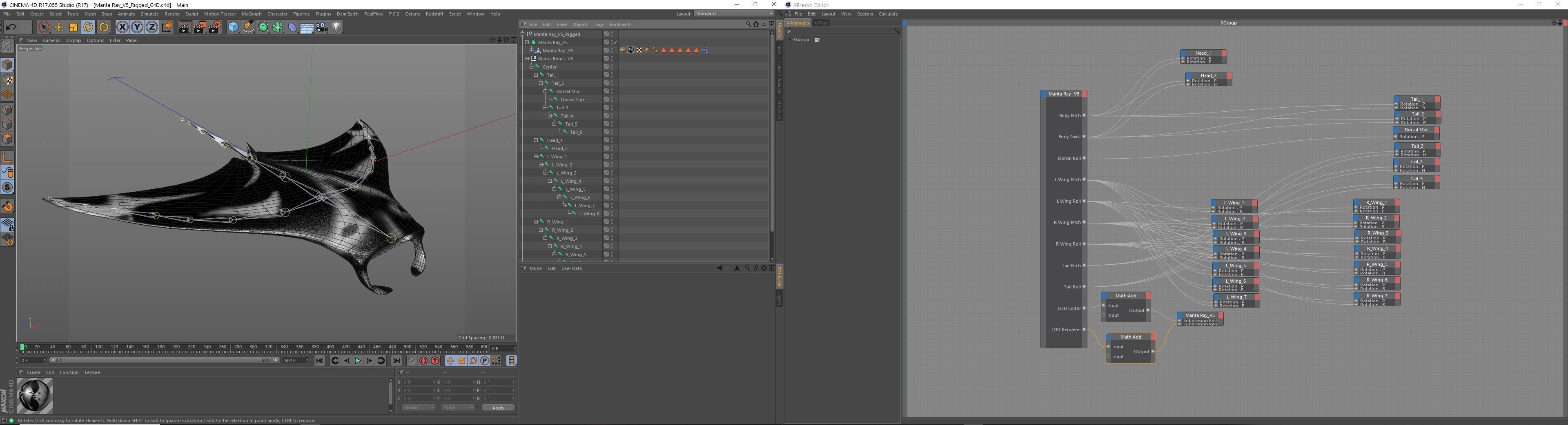The height and width of the screenshot is (425, 1568).
Task: Click the search magnifier in Object Manager
Action: 748,24
